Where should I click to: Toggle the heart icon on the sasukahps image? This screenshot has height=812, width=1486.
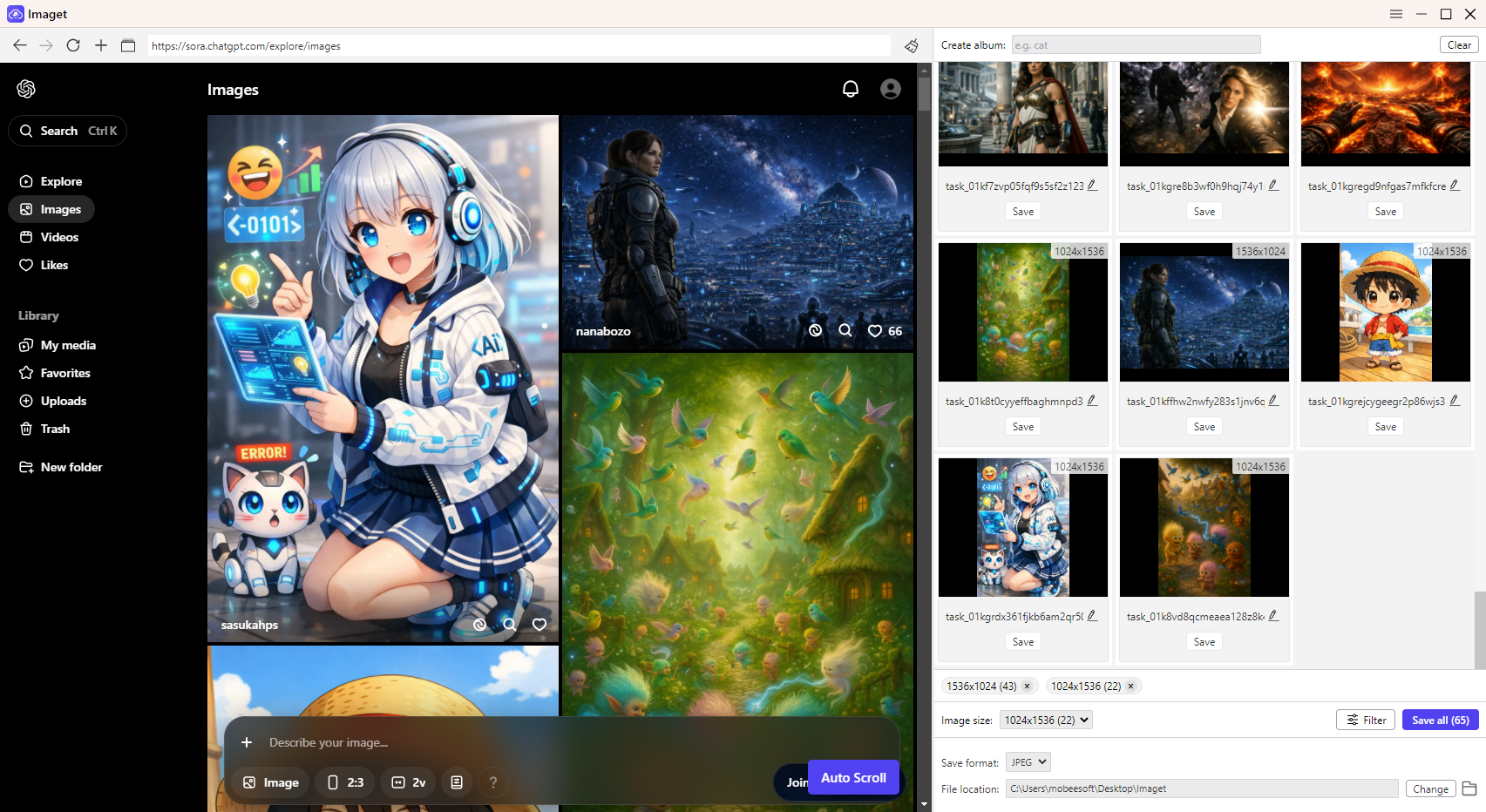coord(539,624)
